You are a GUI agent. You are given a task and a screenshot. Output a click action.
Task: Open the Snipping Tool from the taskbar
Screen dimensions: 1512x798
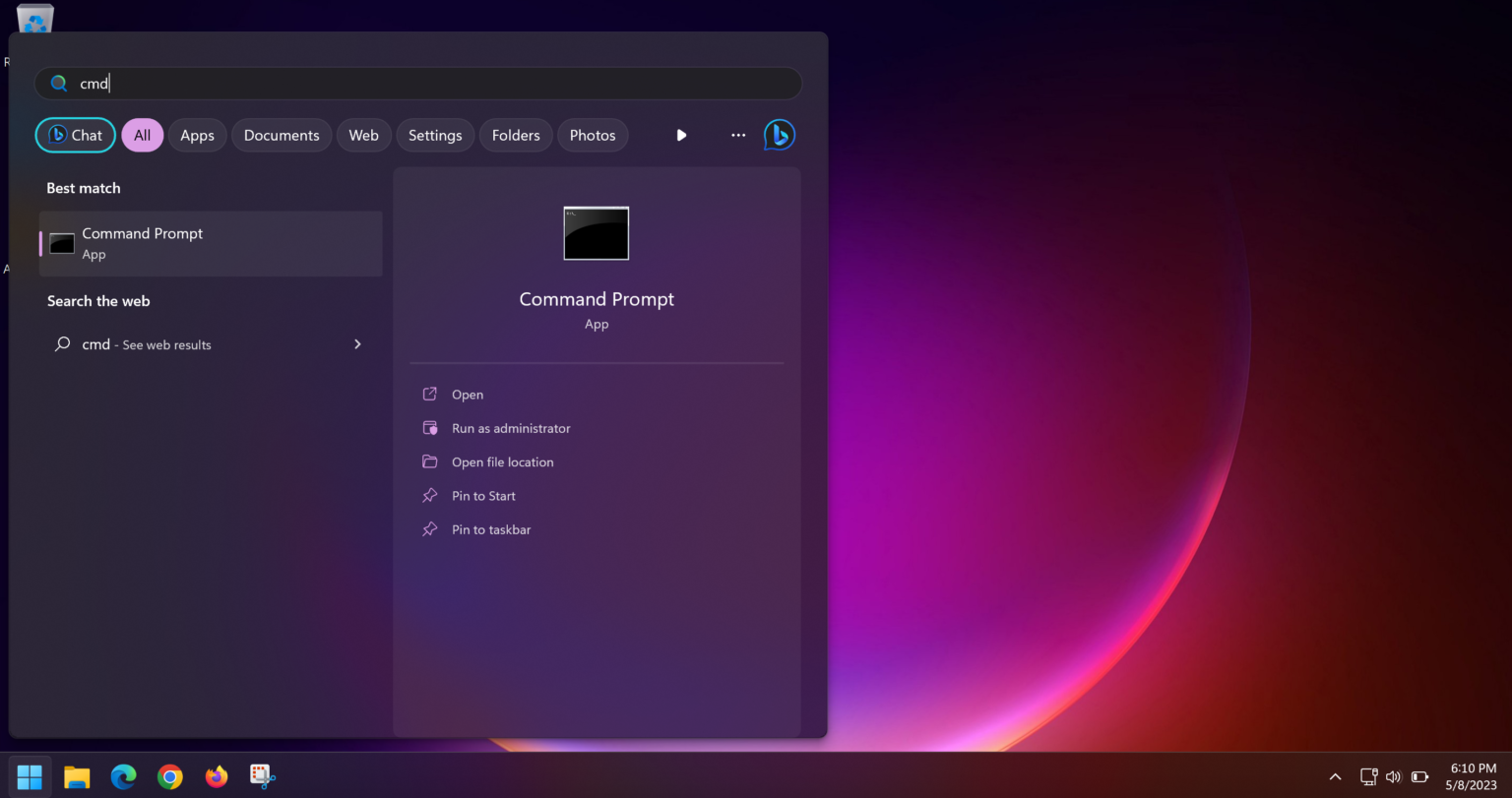(x=262, y=776)
